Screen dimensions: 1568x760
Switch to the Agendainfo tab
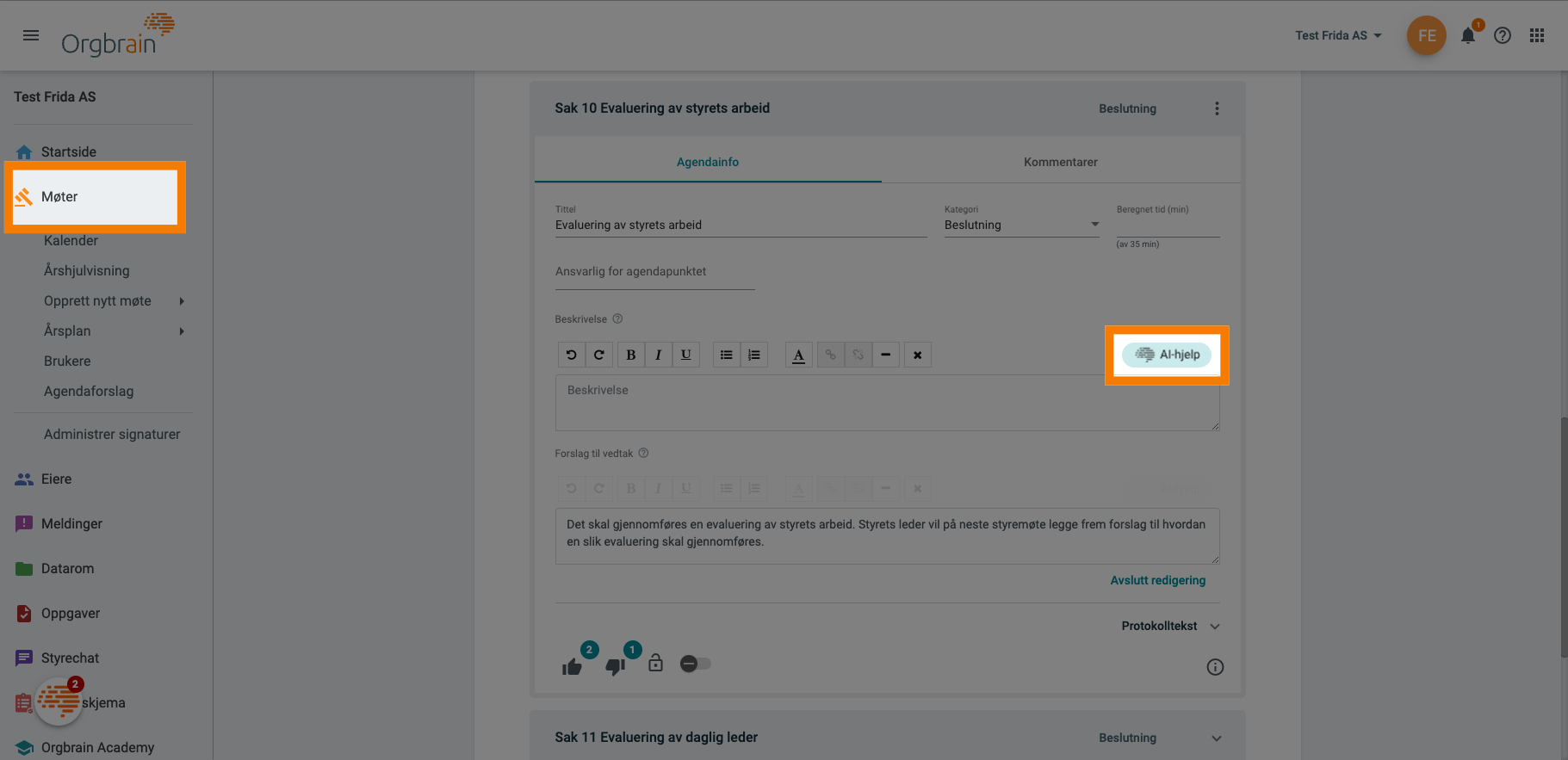[x=708, y=162]
